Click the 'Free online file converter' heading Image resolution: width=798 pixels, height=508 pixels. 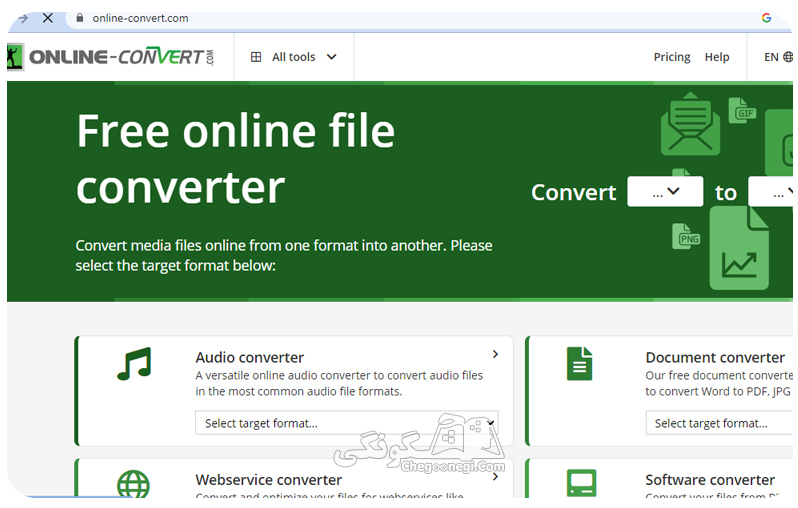tap(236, 159)
